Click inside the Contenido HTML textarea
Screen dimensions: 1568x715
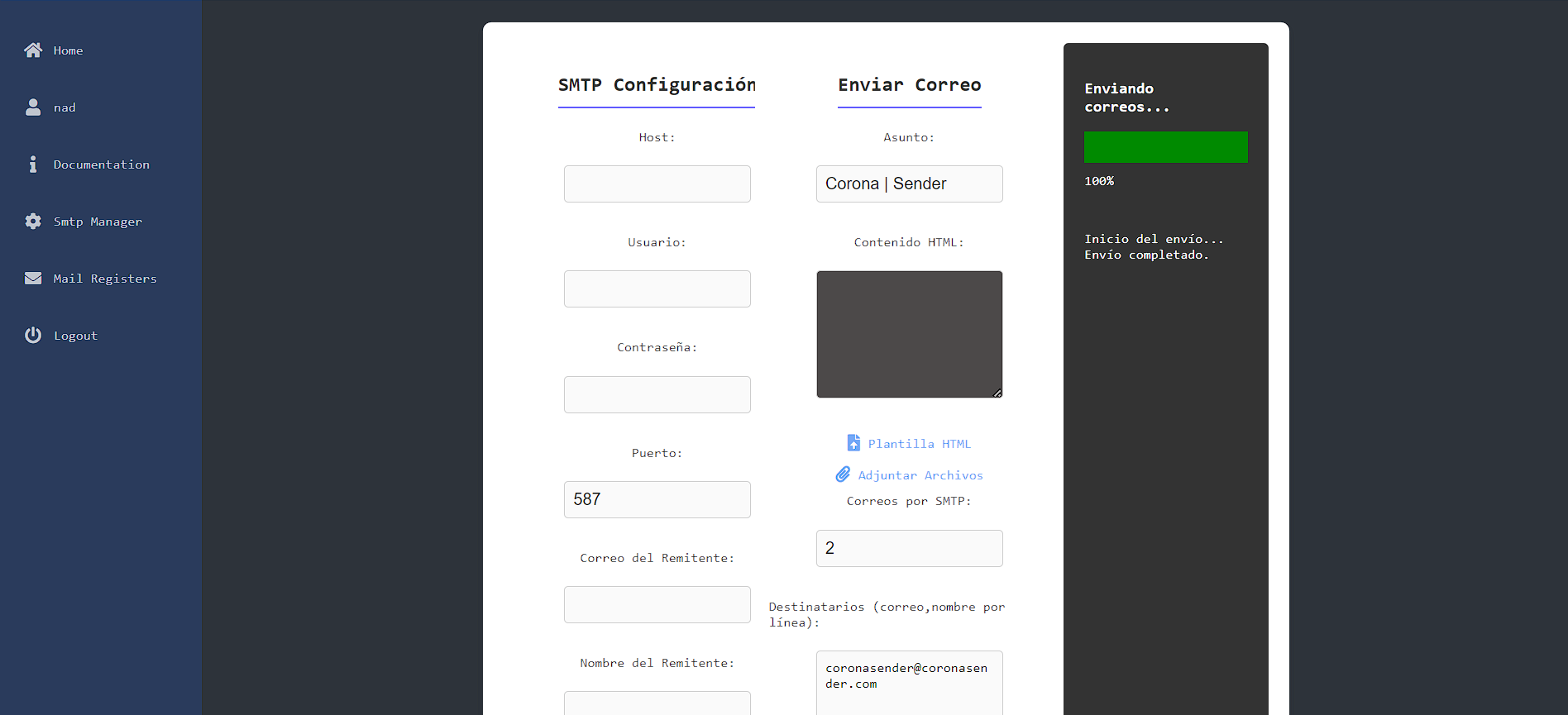pyautogui.click(x=910, y=334)
